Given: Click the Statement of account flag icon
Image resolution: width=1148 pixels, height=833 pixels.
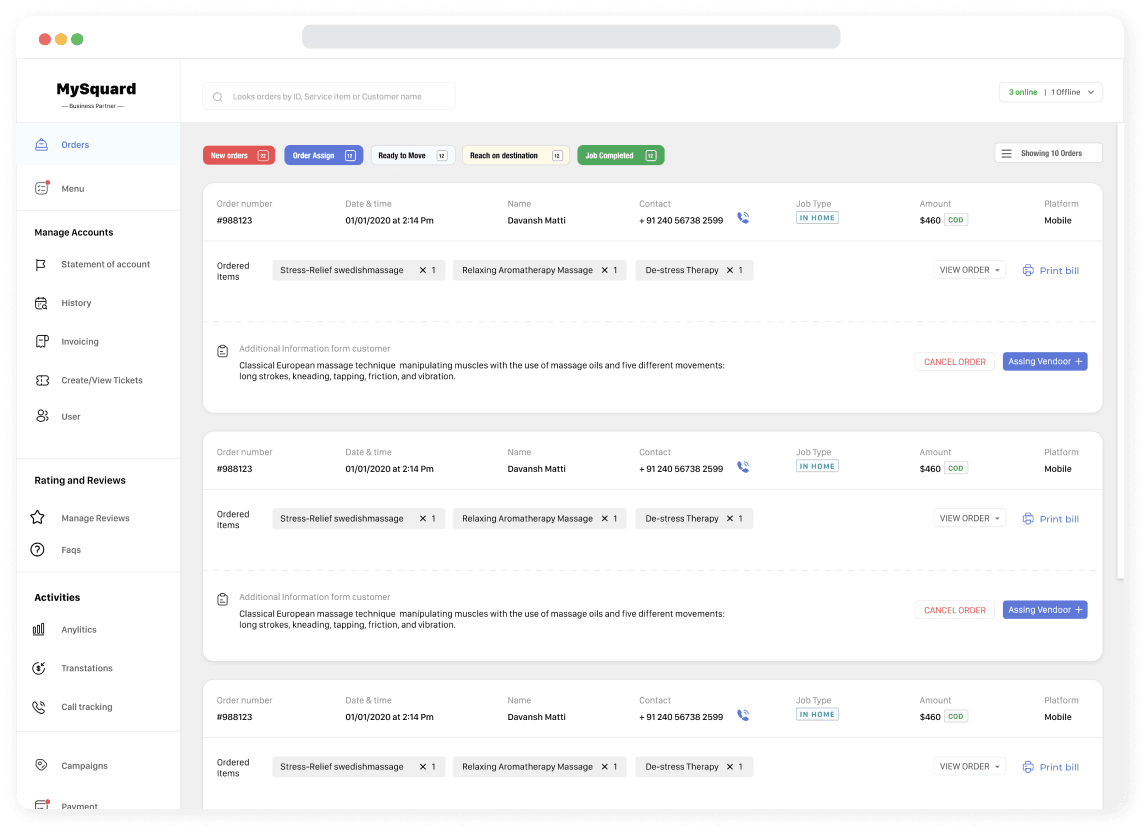Looking at the screenshot, I should [40, 264].
